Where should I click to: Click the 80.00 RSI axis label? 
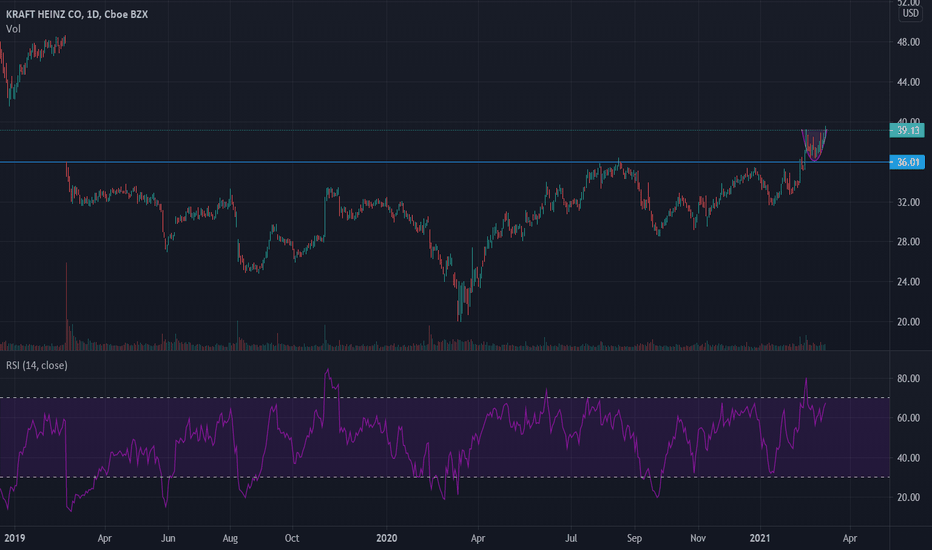908,378
